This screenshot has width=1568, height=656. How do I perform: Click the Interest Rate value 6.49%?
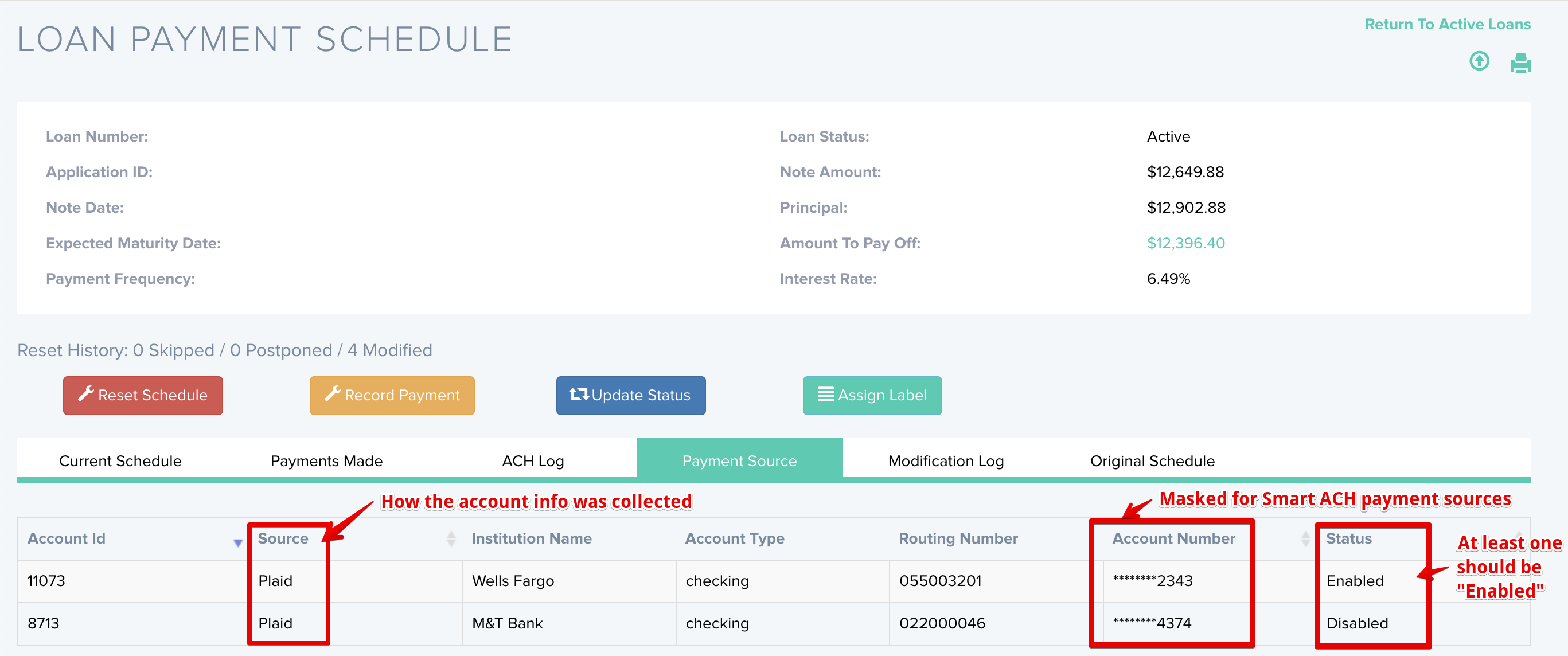(1168, 279)
